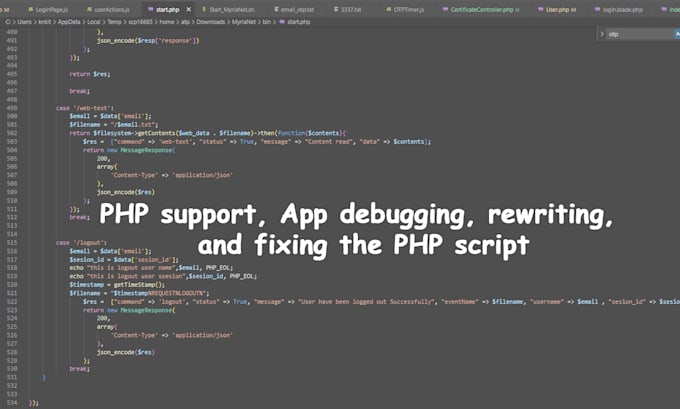Click the start.php file icon in breadcrumb
Viewport: 680px width, 409px height.
click(282, 22)
